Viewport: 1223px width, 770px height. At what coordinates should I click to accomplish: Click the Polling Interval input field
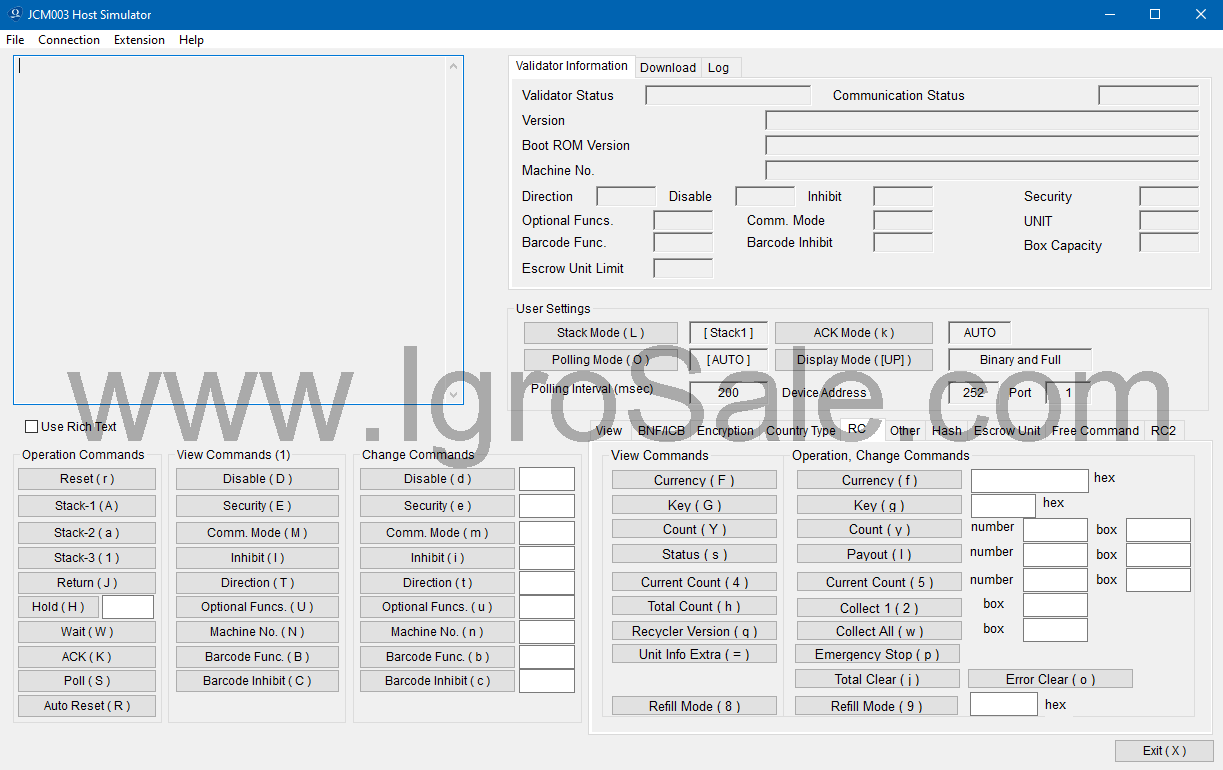point(728,393)
